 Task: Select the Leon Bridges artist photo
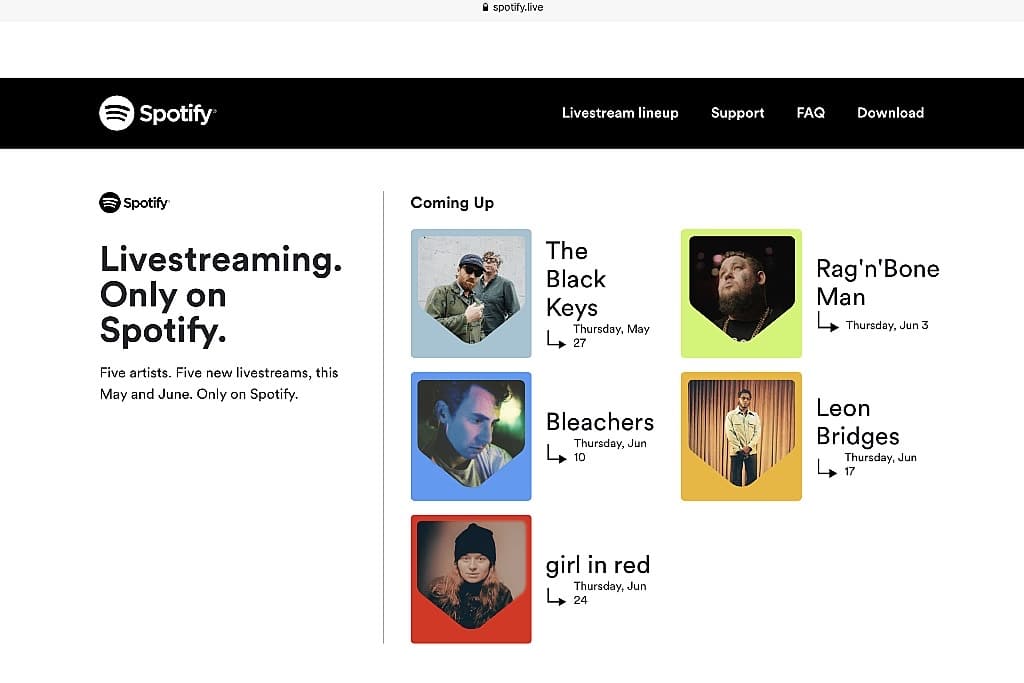pos(741,436)
